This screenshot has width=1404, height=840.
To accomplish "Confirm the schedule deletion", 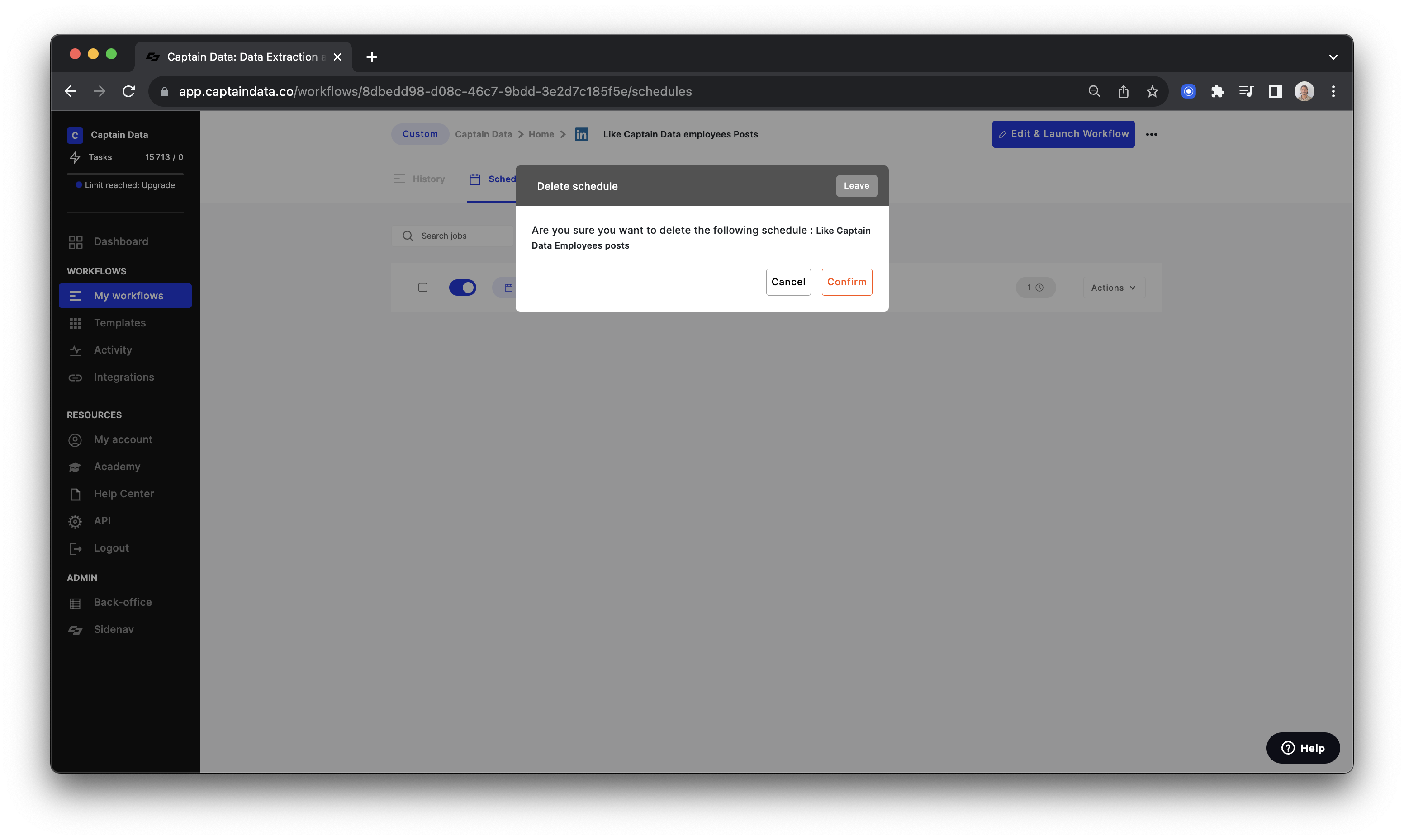I will 846,282.
